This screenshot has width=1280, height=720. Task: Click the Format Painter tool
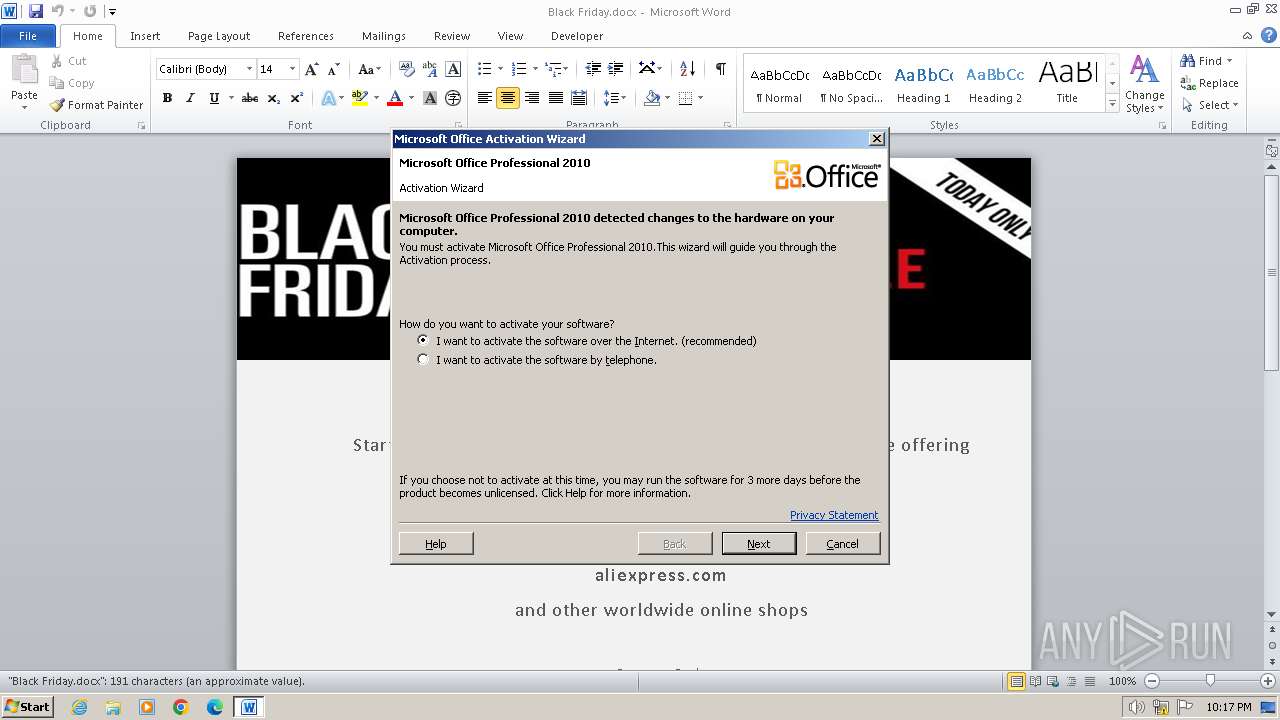coord(97,105)
